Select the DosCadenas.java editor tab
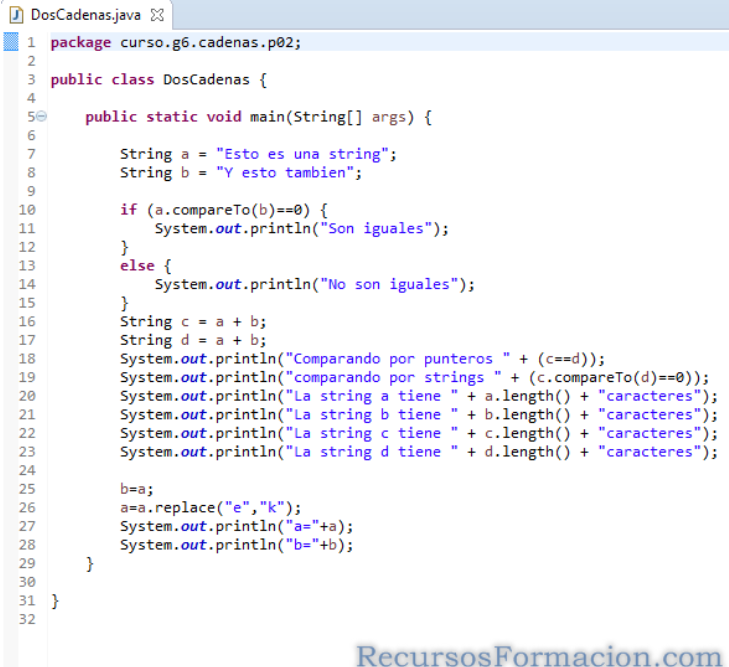Screen dimensions: 729x667 coord(86,15)
